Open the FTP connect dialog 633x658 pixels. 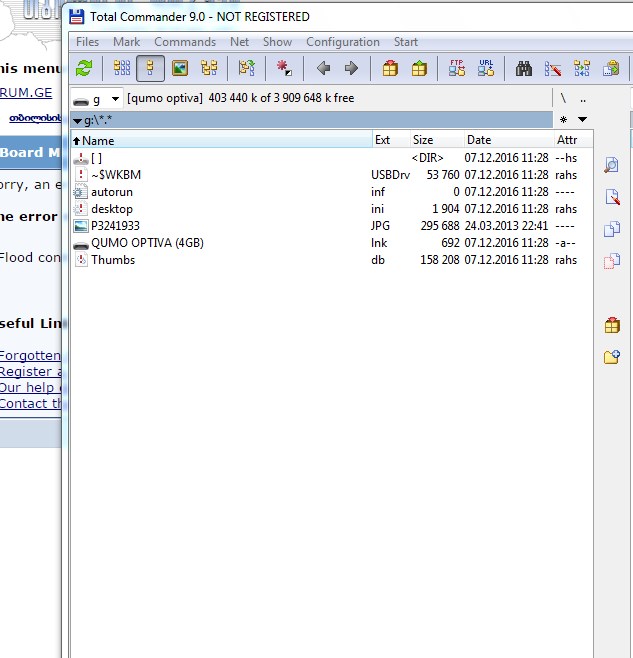(457, 68)
